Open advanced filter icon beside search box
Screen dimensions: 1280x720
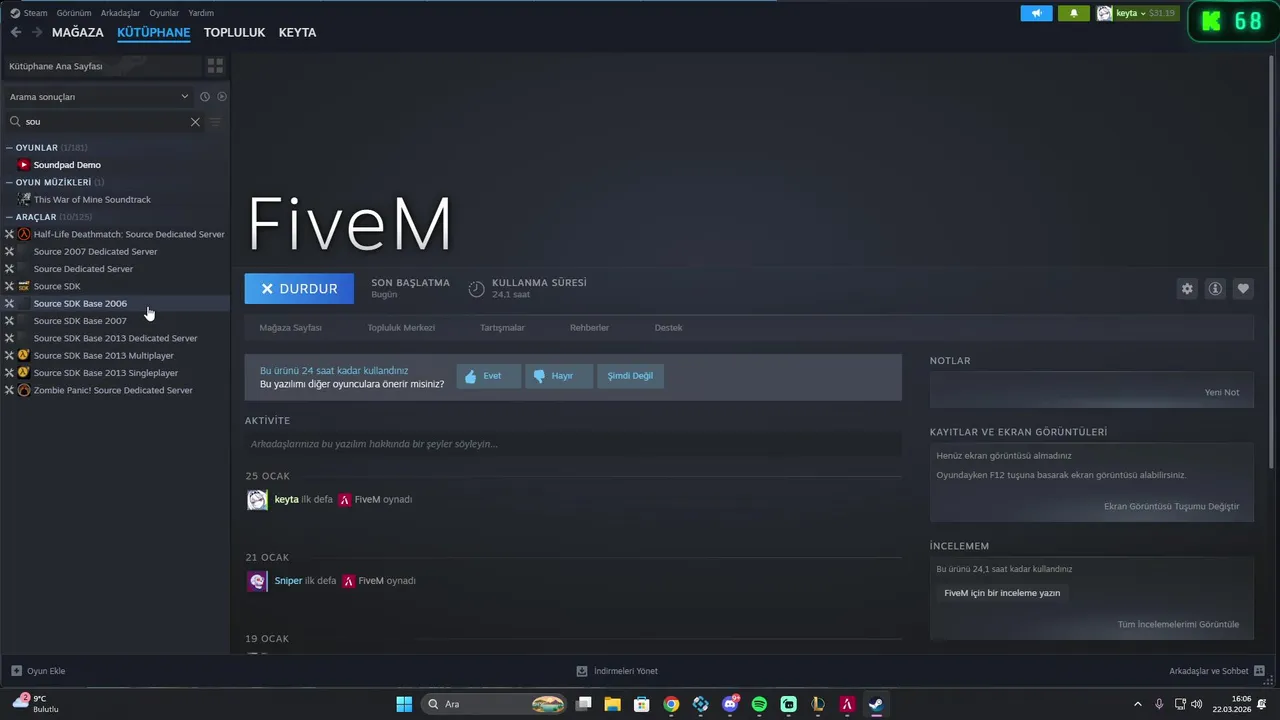coord(215,122)
